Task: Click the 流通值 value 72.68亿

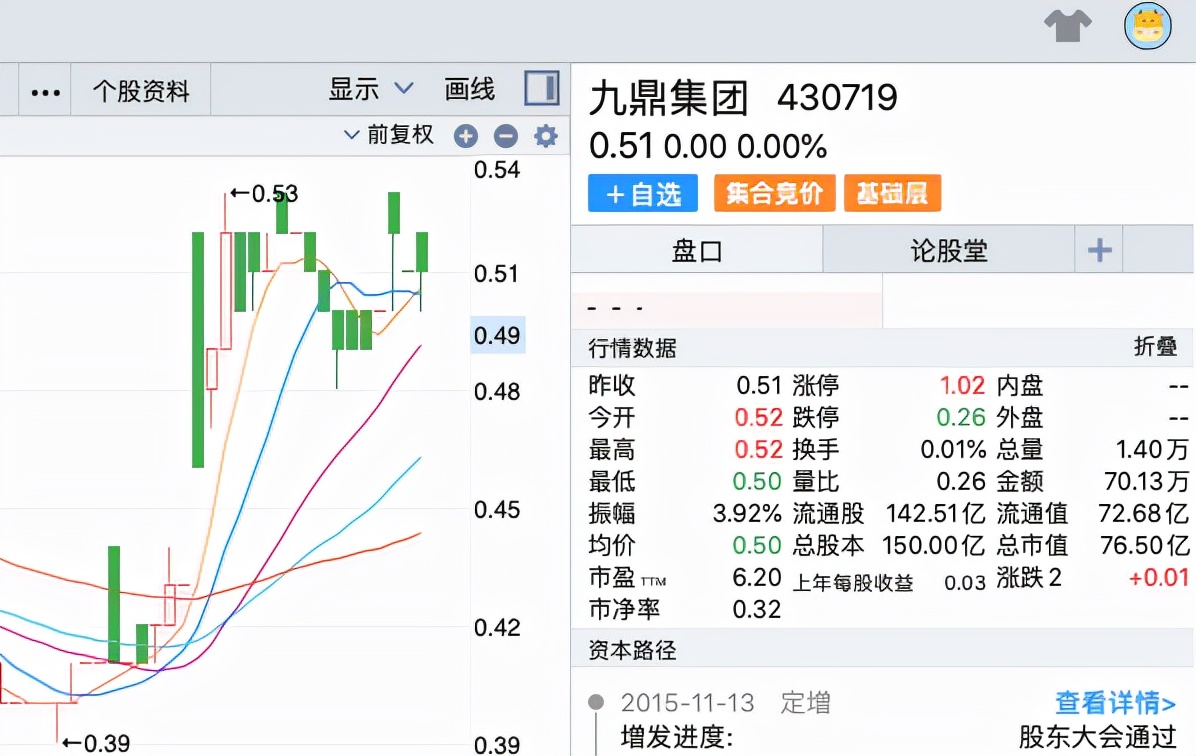Action: coord(1143,513)
